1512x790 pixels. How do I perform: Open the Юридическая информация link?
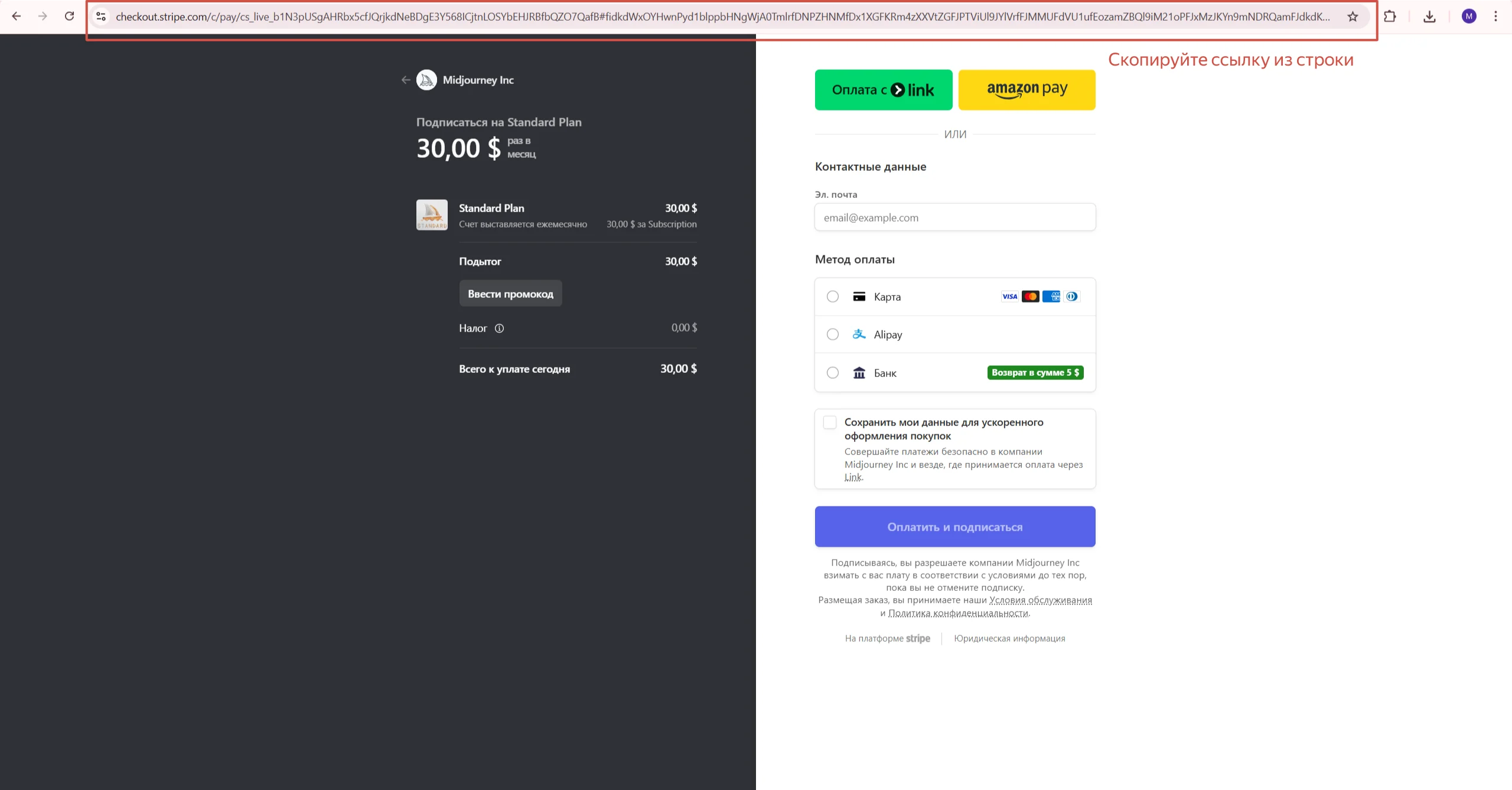click(x=1009, y=639)
